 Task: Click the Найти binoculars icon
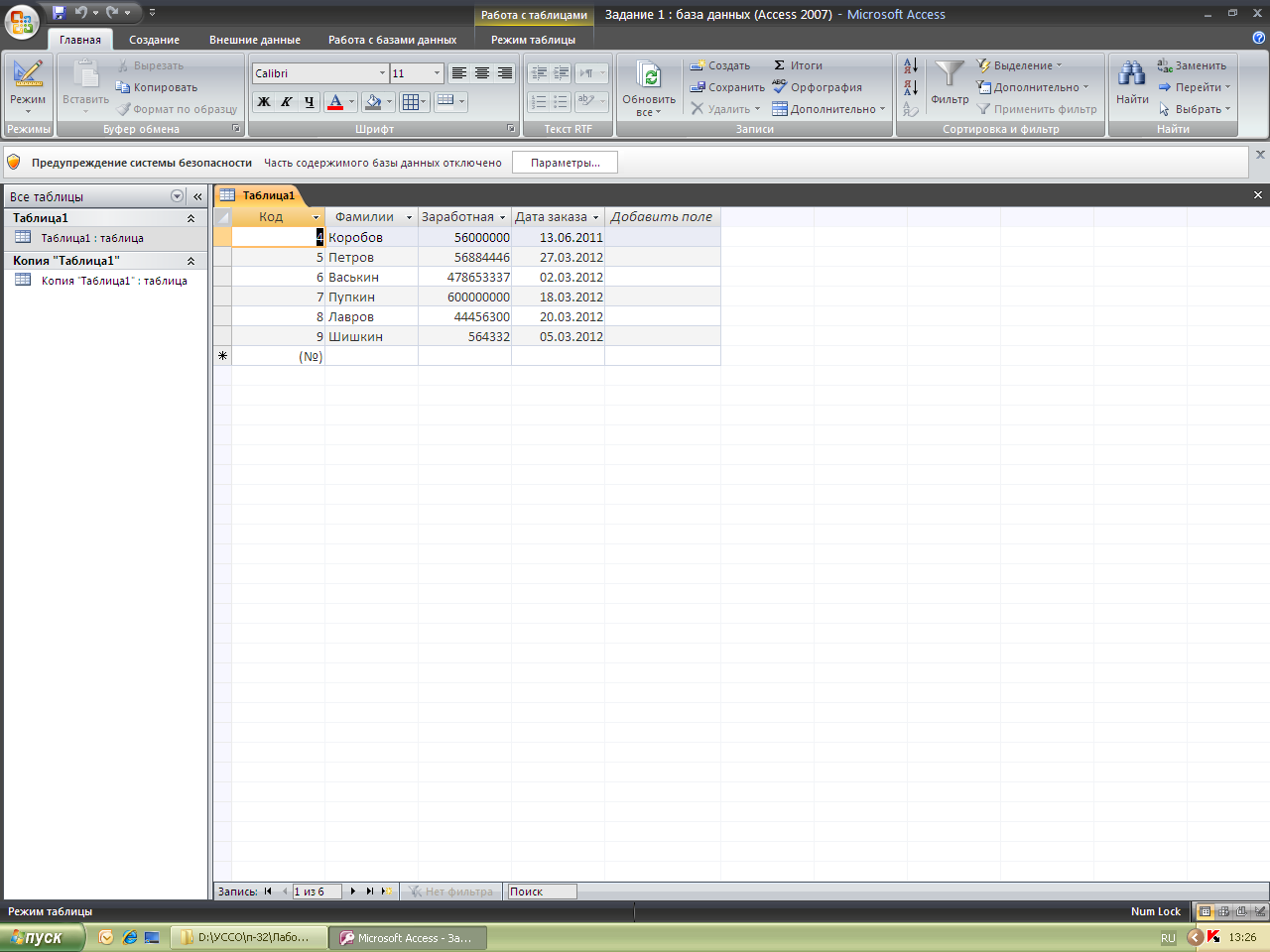(x=1132, y=74)
